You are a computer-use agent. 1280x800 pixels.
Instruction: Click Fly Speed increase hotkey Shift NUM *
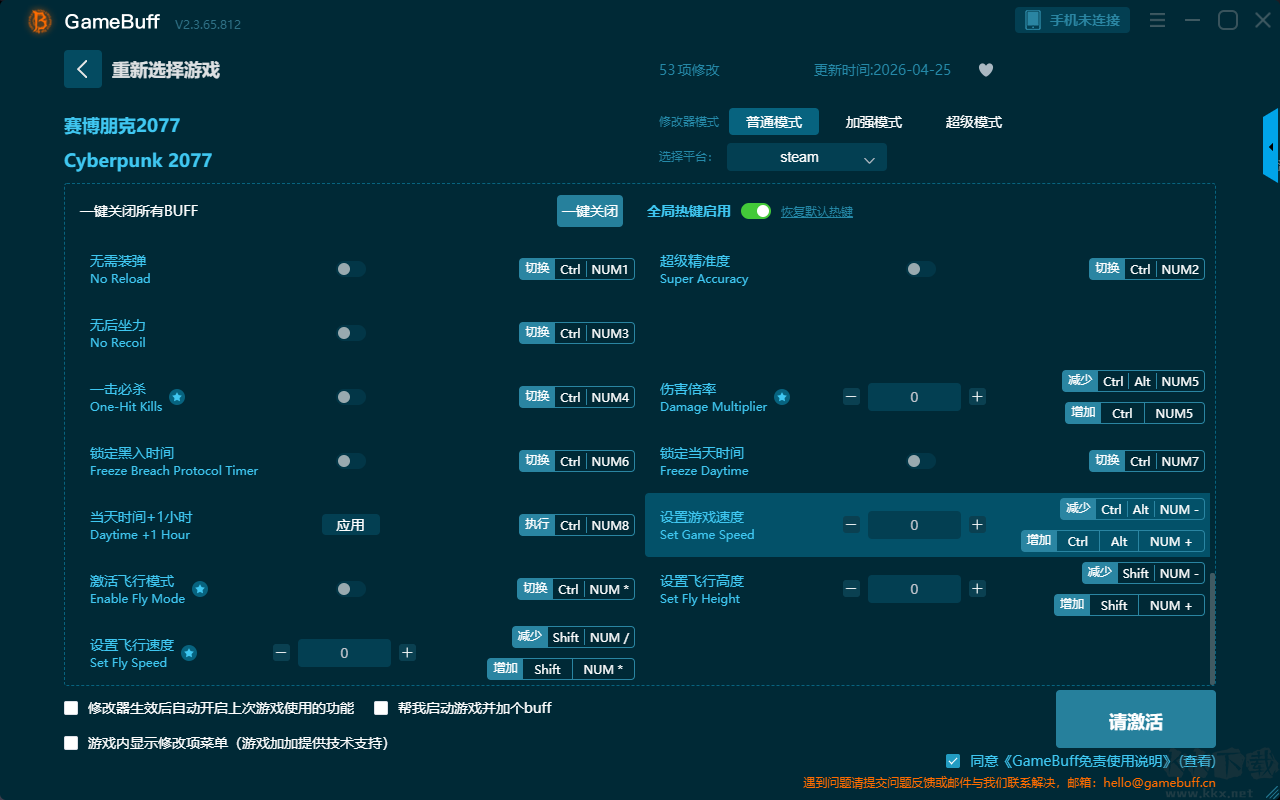coord(561,669)
